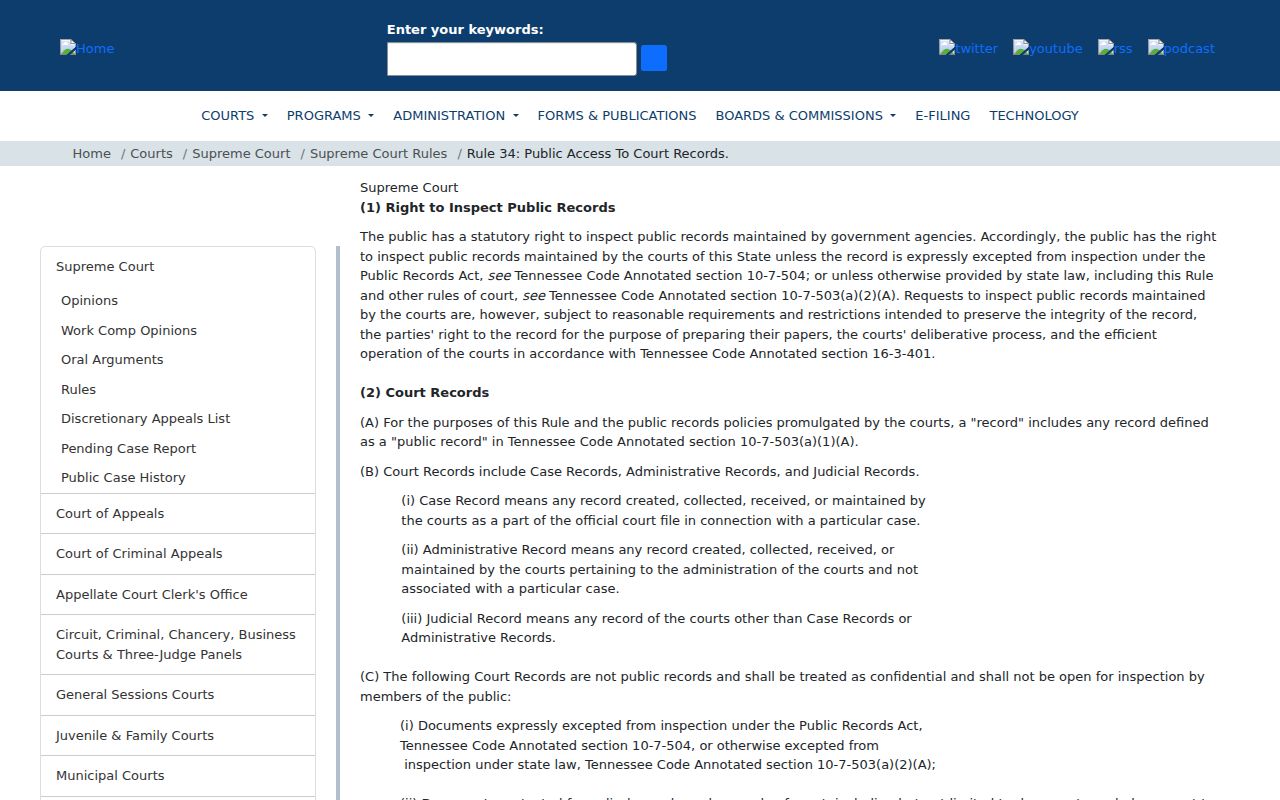Viewport: 1280px width, 800px height.
Task: Expand the Programs dropdown menu
Action: click(330, 115)
